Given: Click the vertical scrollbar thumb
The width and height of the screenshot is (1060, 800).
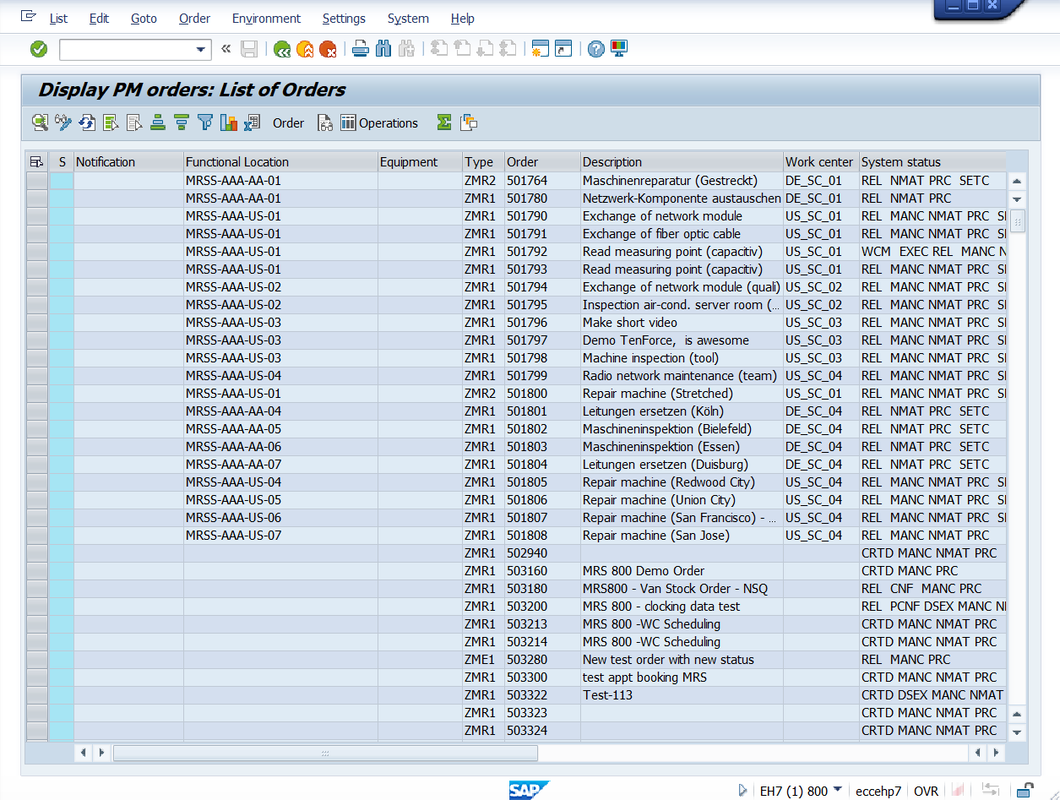Looking at the screenshot, I should pos(1017,220).
